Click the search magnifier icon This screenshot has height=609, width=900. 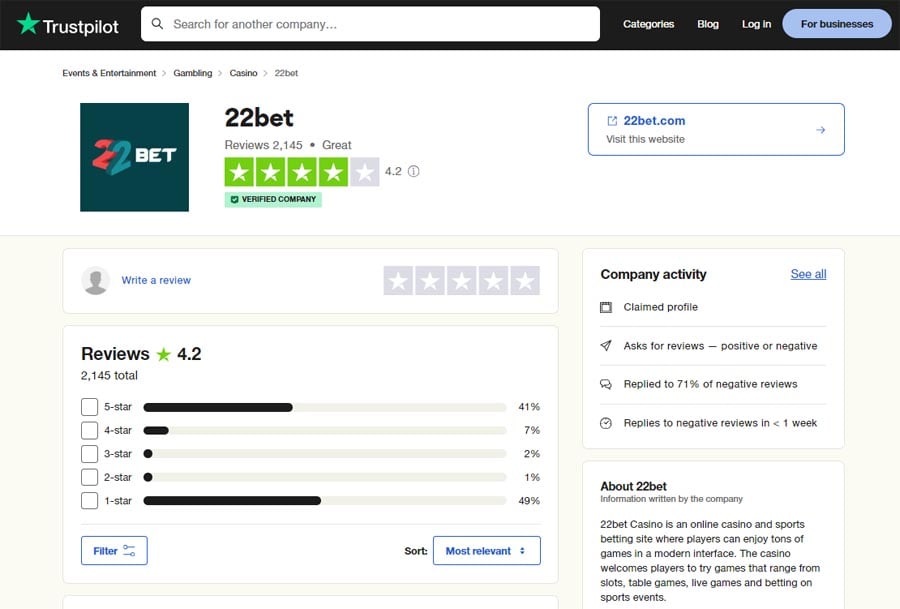[157, 24]
